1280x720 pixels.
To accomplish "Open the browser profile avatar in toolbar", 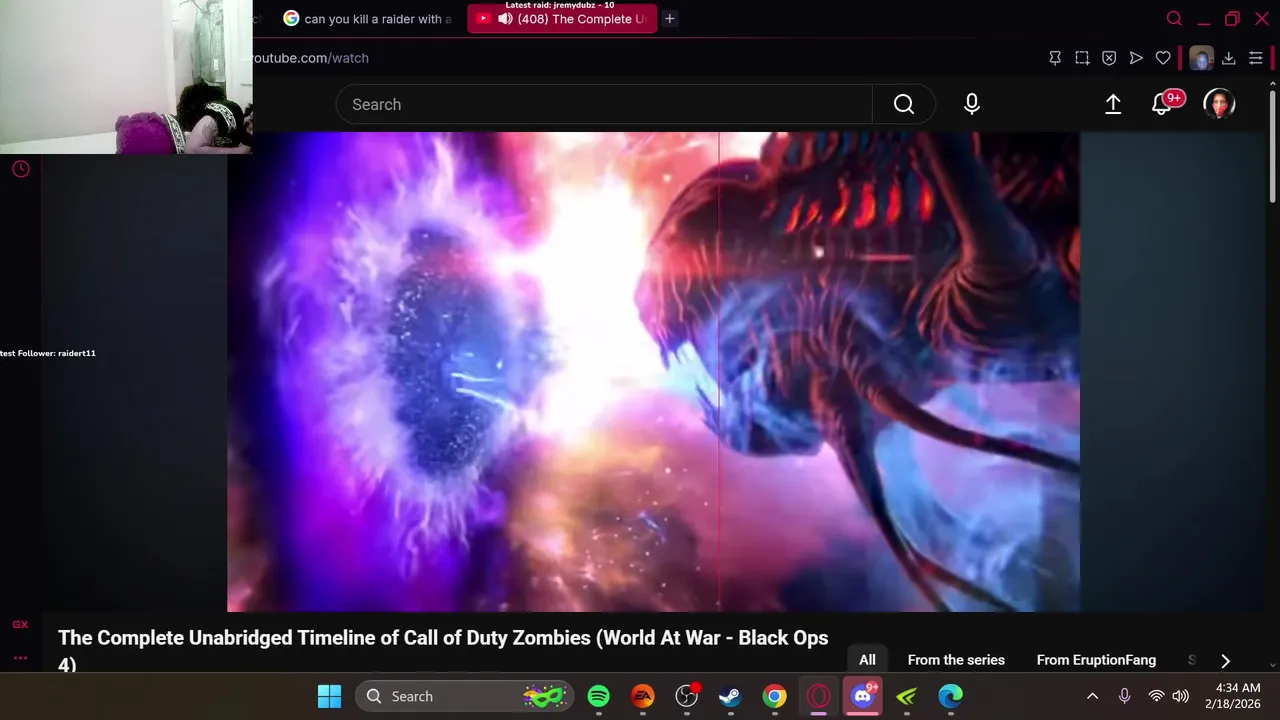I will tap(1201, 58).
